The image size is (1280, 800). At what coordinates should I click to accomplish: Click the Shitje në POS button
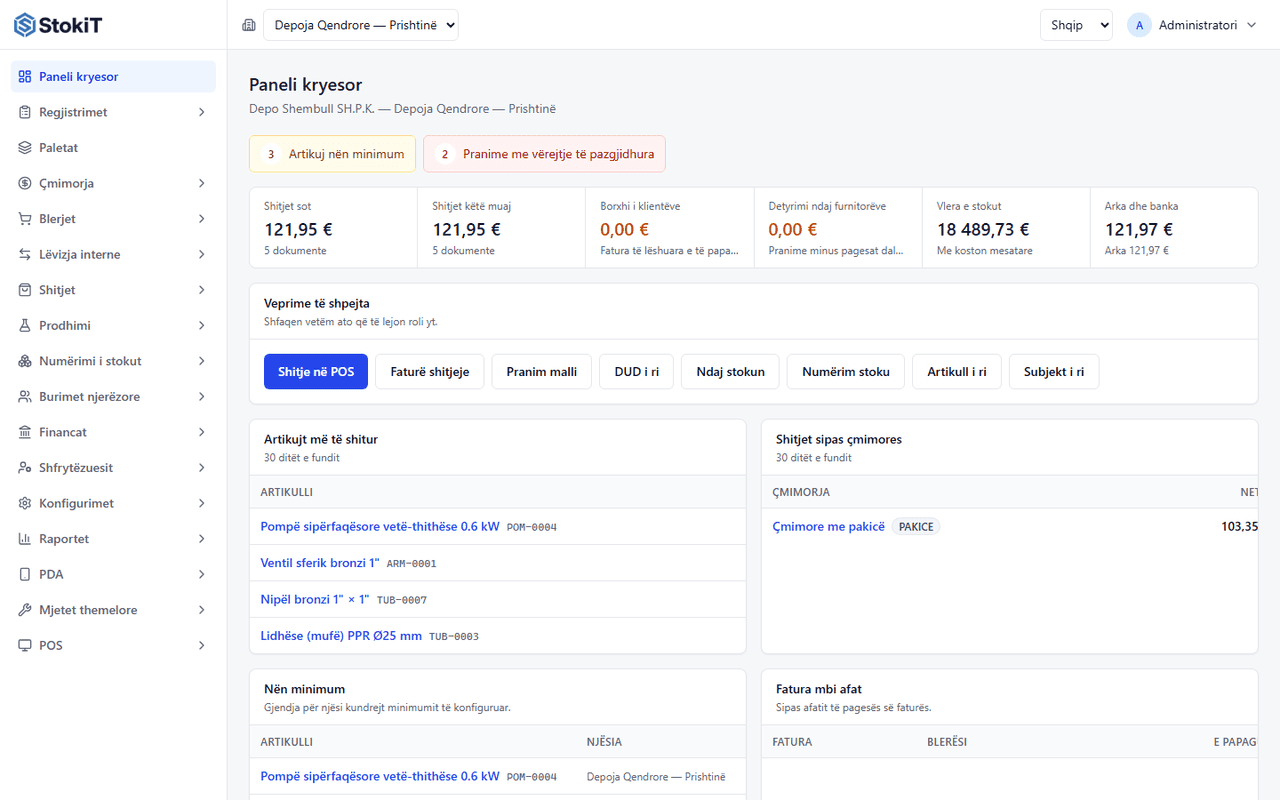(x=316, y=371)
